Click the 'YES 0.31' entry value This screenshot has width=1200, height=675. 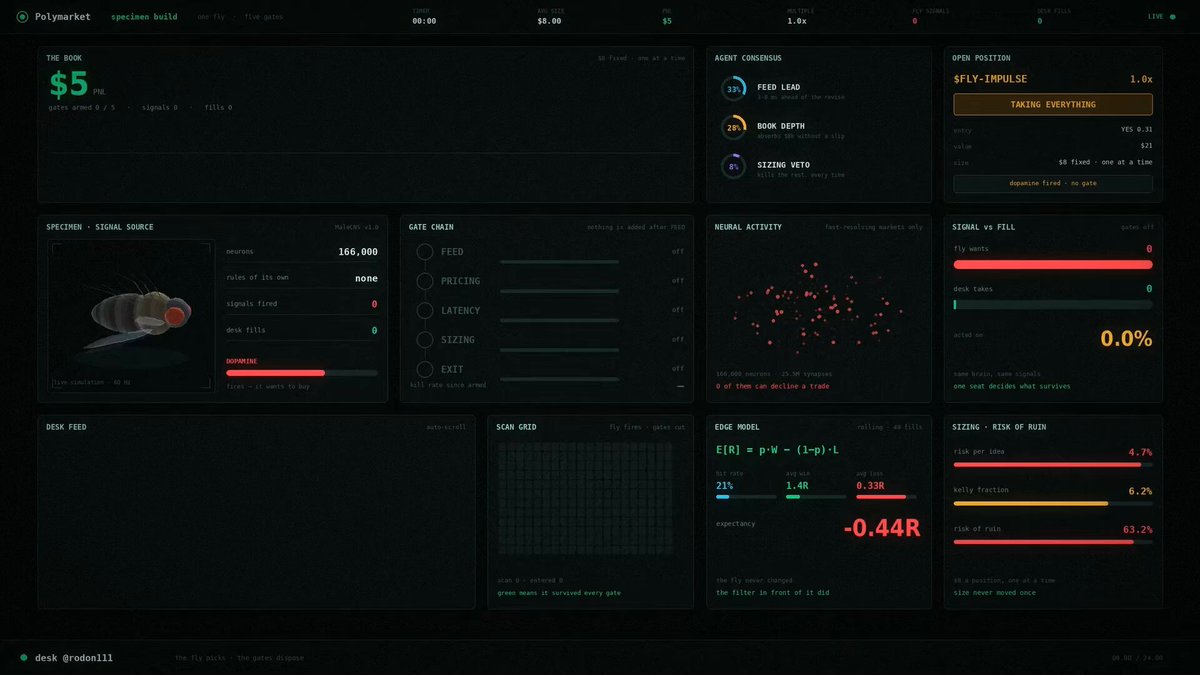[1137, 129]
